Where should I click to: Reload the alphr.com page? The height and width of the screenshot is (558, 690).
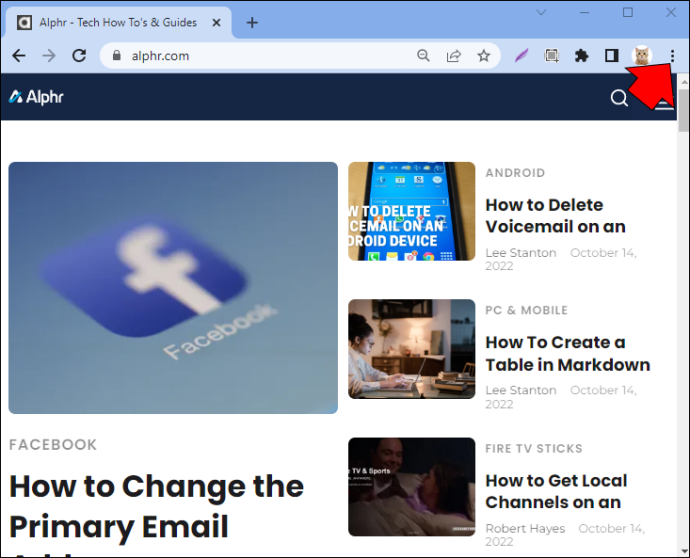[79, 56]
